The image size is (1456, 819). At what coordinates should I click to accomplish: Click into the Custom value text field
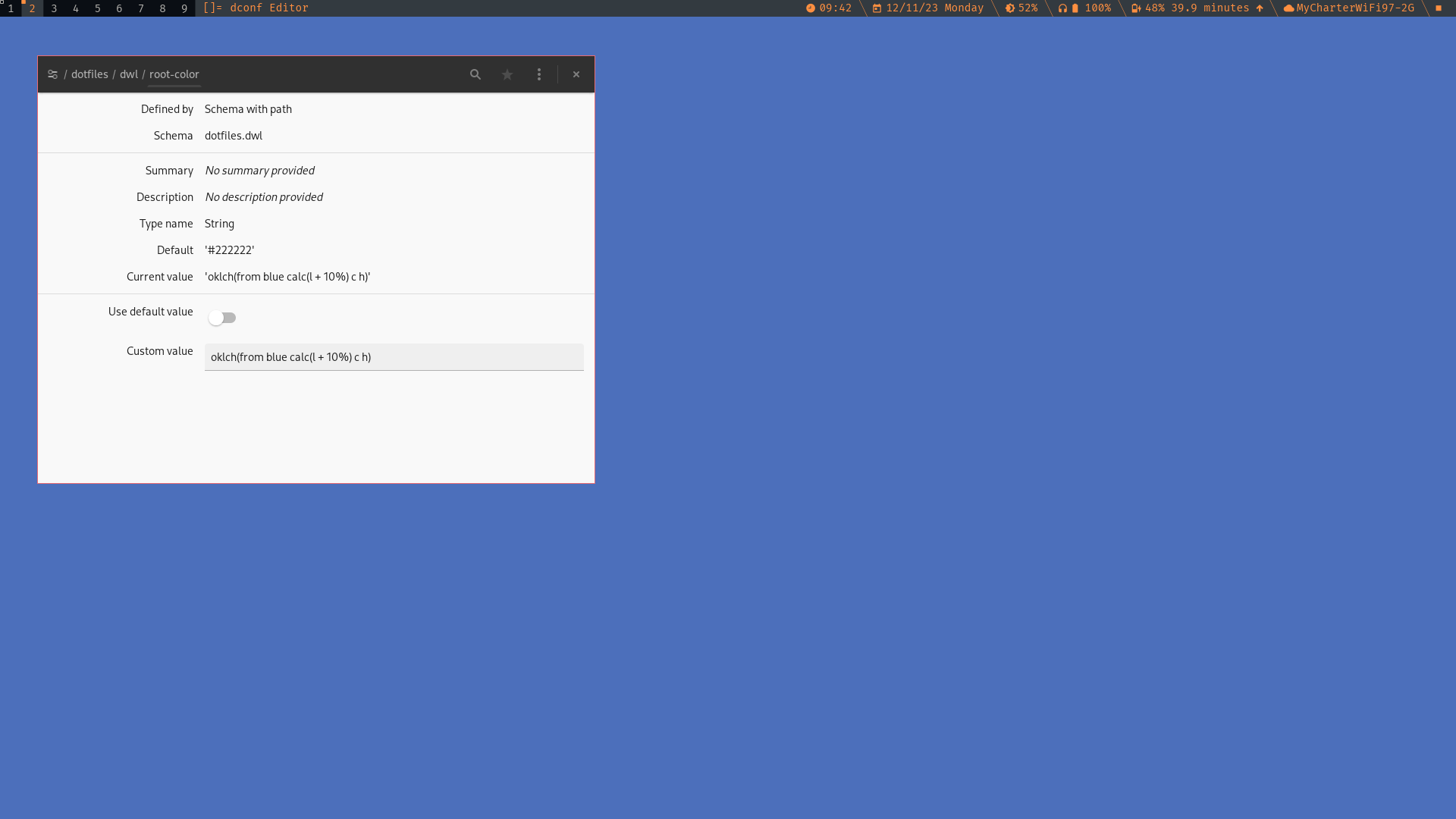[x=394, y=357]
